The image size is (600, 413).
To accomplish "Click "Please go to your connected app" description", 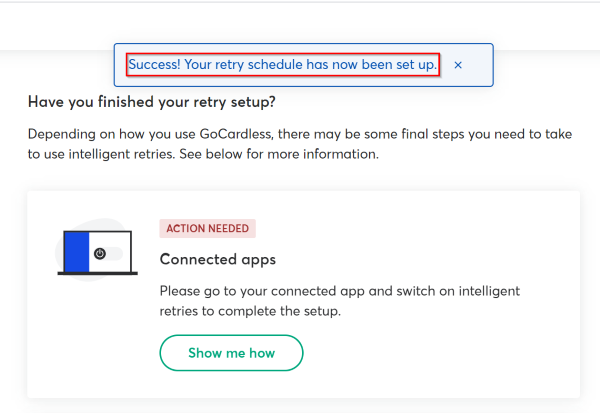I will (340, 290).
